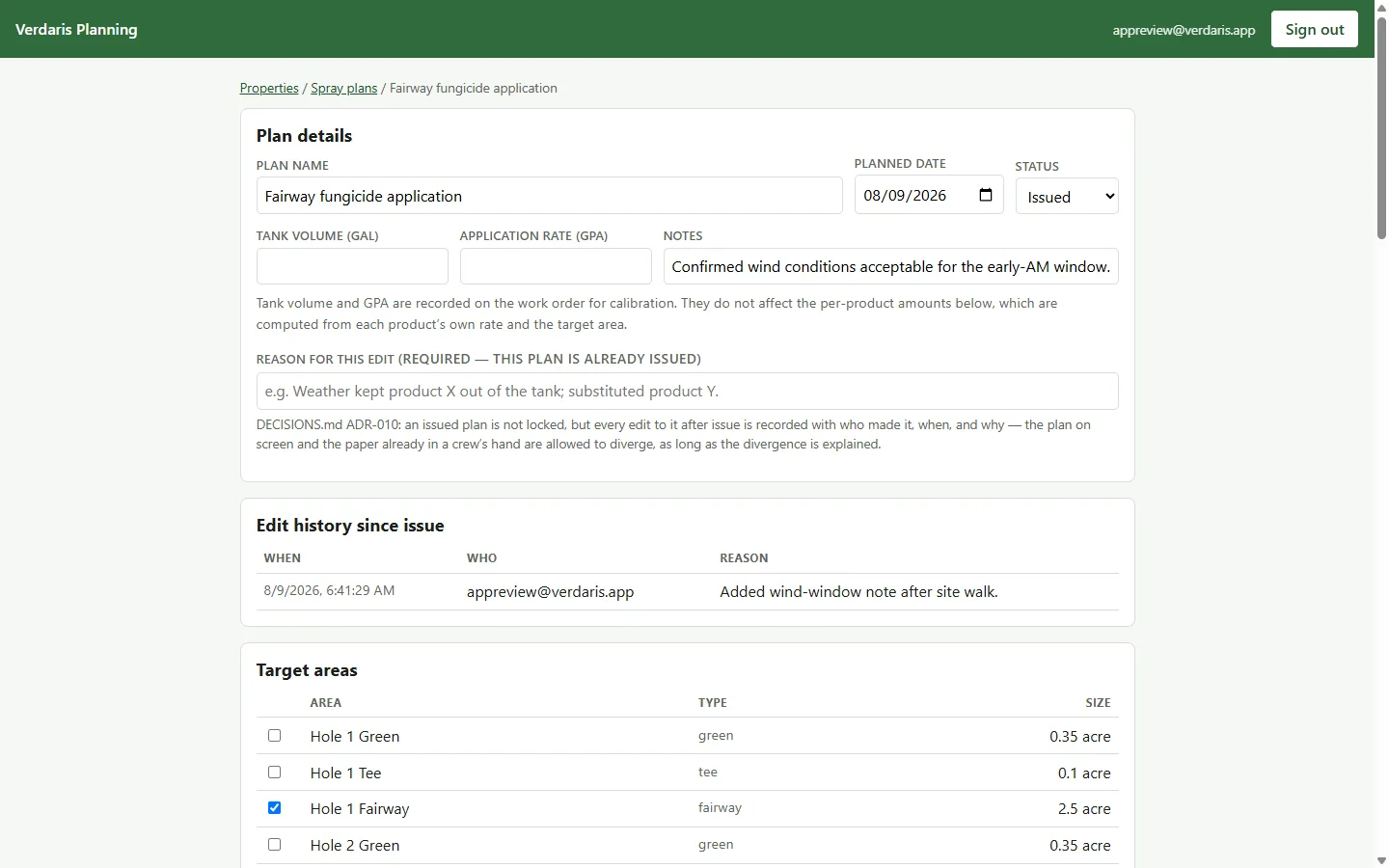Image resolution: width=1389 pixels, height=868 pixels.
Task: Click the 'Hole 1 Fairway' area name
Action: coord(360,808)
